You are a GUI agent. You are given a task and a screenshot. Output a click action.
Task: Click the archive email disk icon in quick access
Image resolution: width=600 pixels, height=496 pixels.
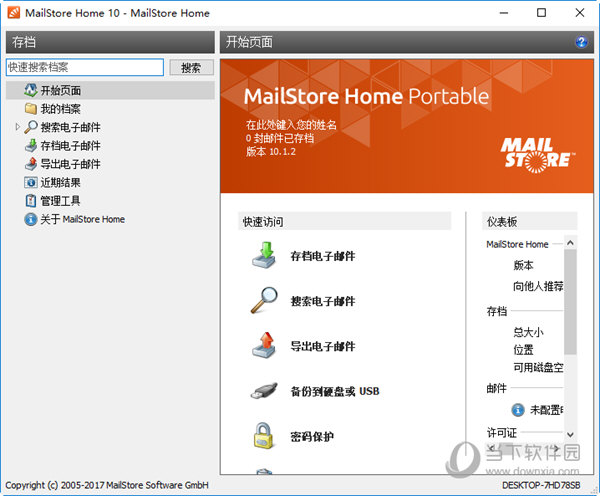click(x=263, y=256)
